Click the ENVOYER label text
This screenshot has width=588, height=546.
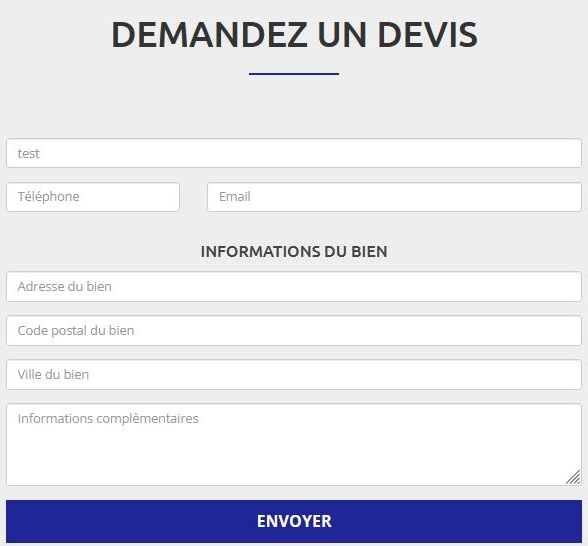point(294,521)
